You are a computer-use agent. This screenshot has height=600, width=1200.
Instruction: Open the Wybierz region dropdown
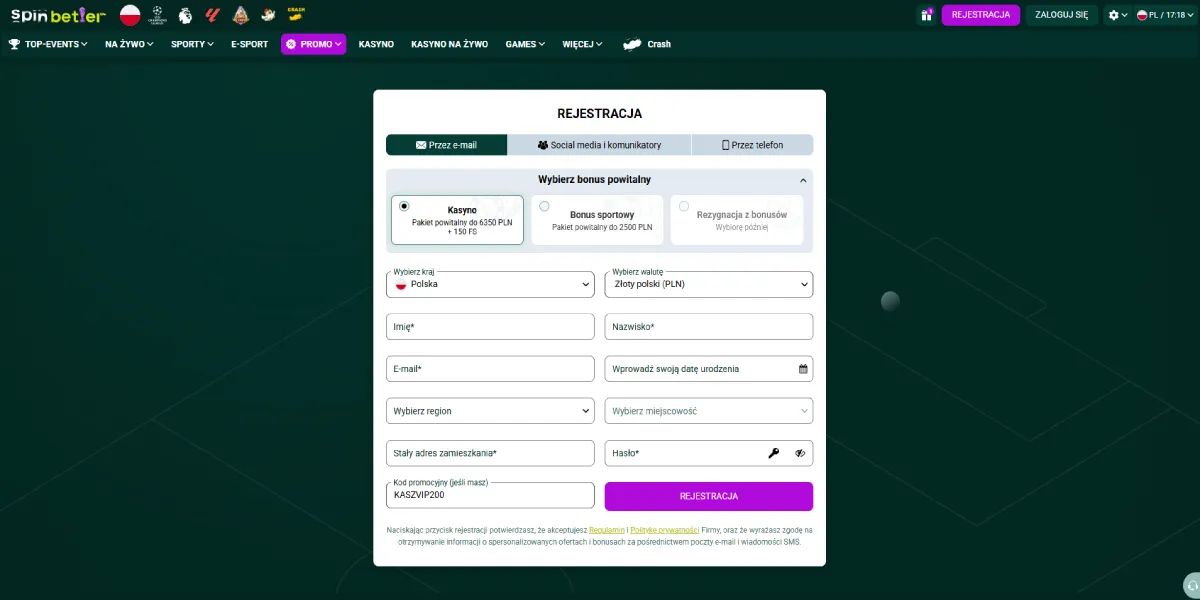click(490, 411)
